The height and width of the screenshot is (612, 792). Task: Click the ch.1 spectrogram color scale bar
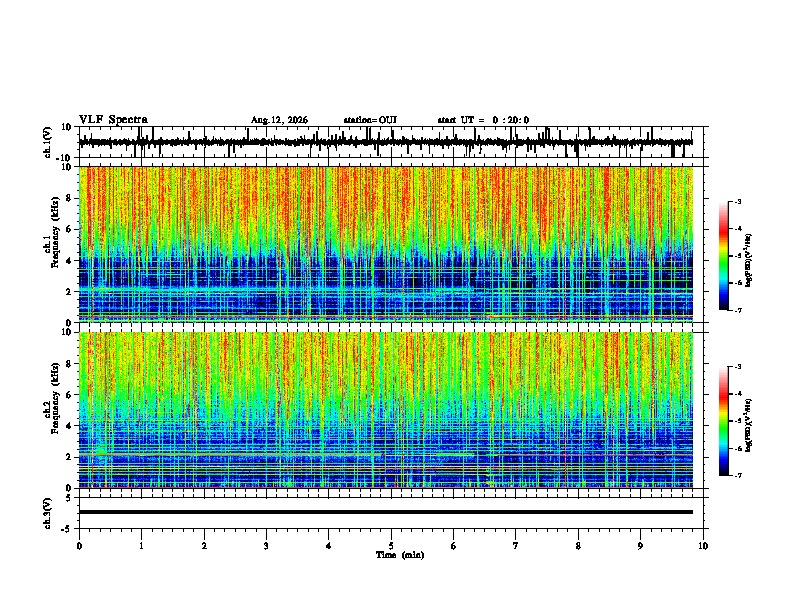[724, 256]
